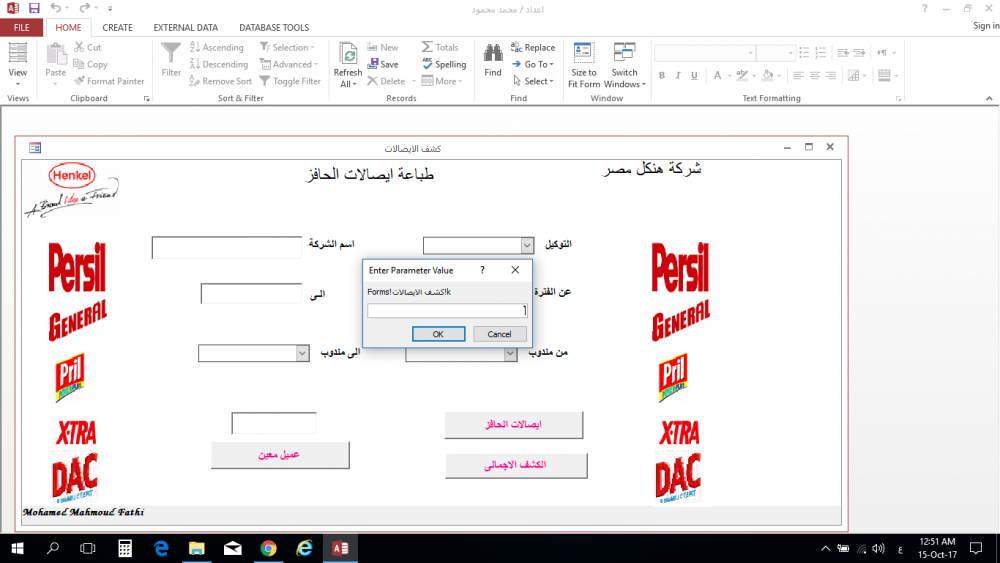Click the Undo arrow in the title bar
1000x563 pixels.
55,8
